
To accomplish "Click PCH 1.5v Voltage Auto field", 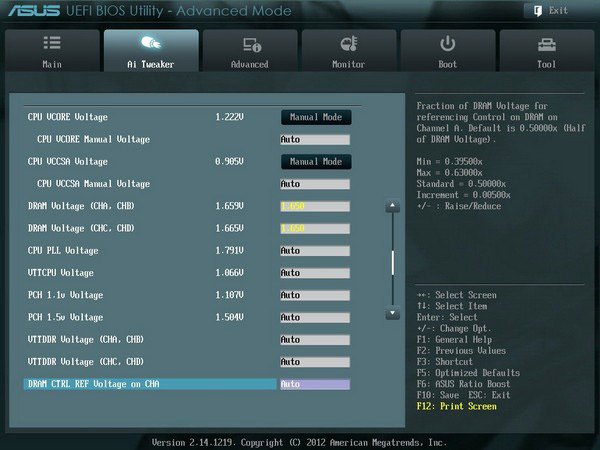I will pos(315,317).
